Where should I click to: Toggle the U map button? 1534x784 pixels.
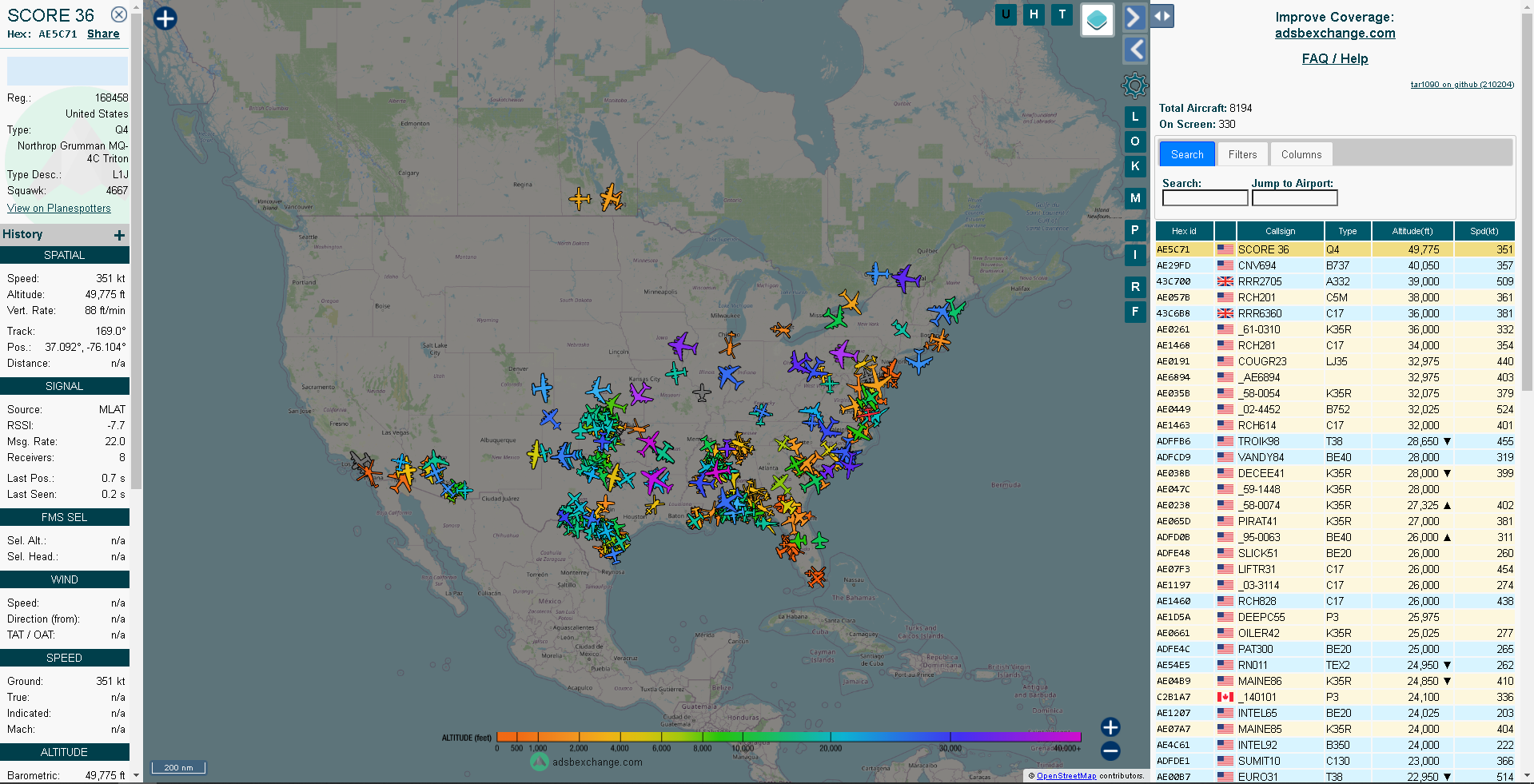point(1006,14)
